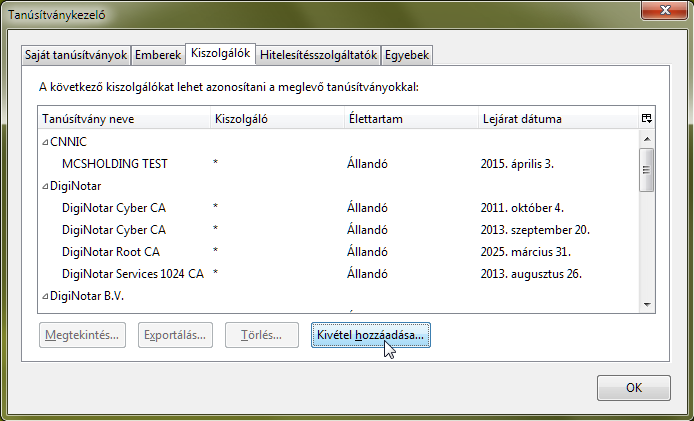This screenshot has width=694, height=421.
Task: Click the date 2013. augusztus 26.
Action: [531, 274]
